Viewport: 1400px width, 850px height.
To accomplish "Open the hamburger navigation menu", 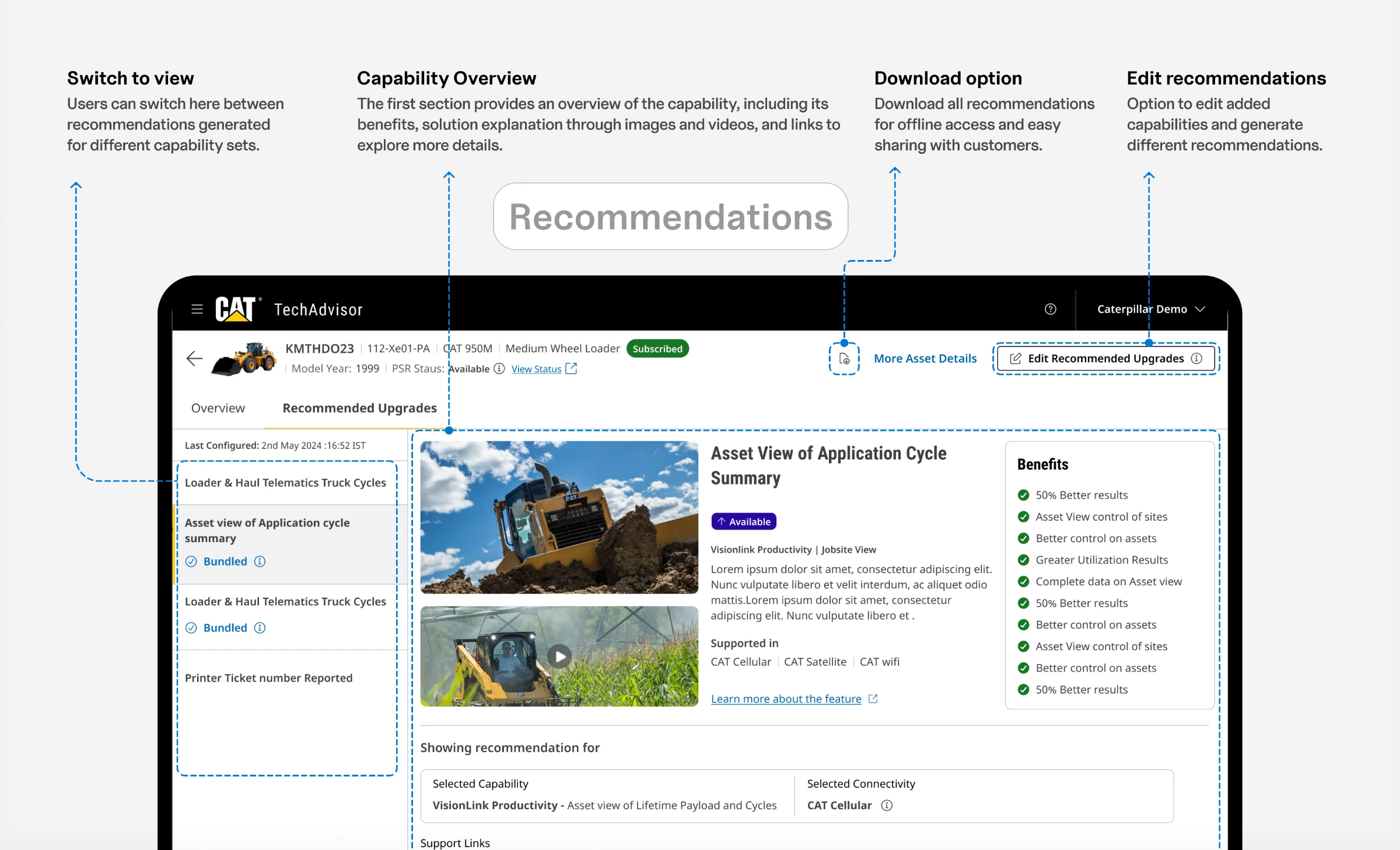I will click(197, 309).
